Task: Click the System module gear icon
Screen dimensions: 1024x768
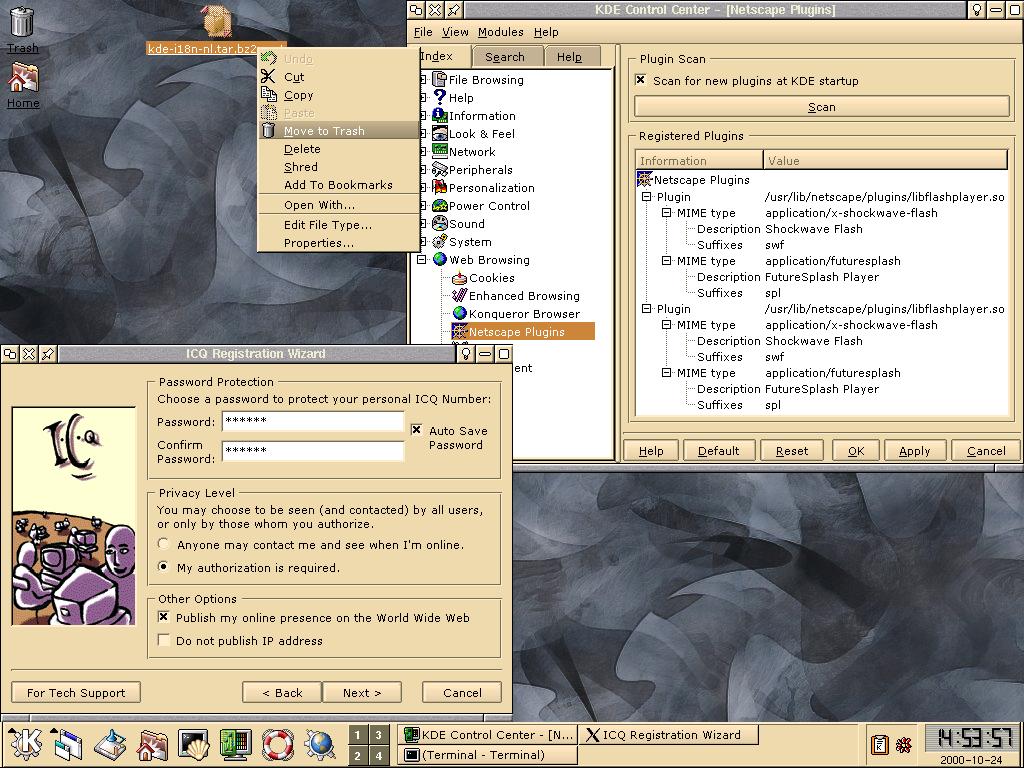Action: [440, 242]
